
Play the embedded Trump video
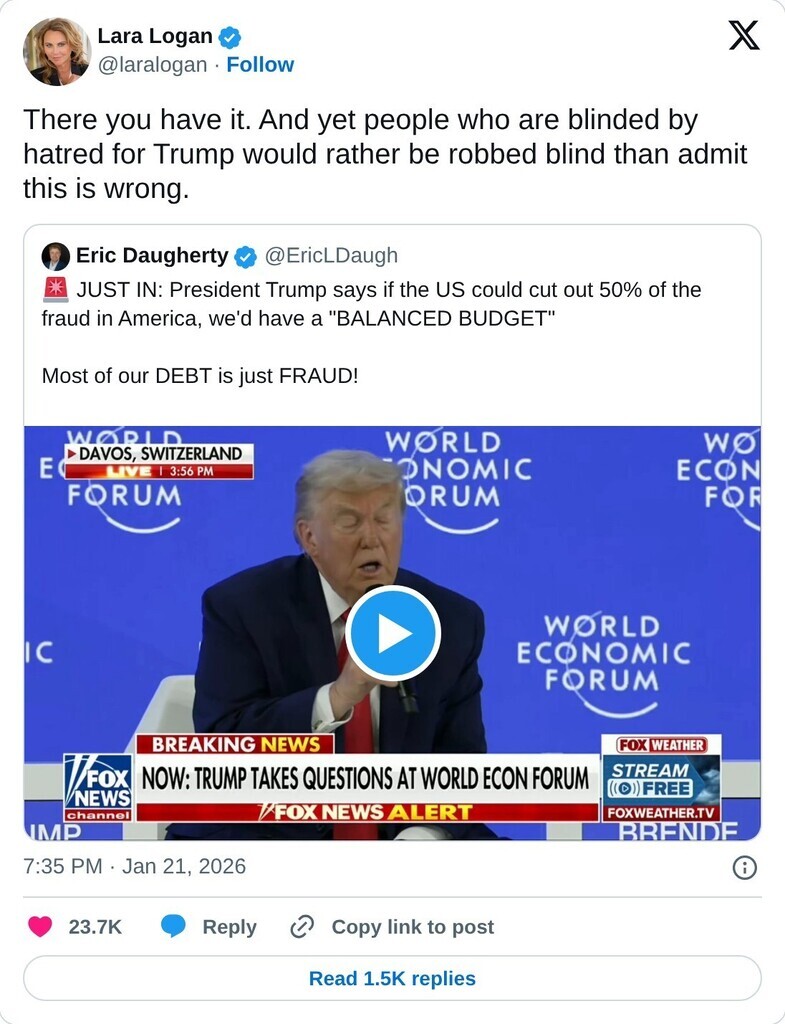pyautogui.click(x=392, y=633)
